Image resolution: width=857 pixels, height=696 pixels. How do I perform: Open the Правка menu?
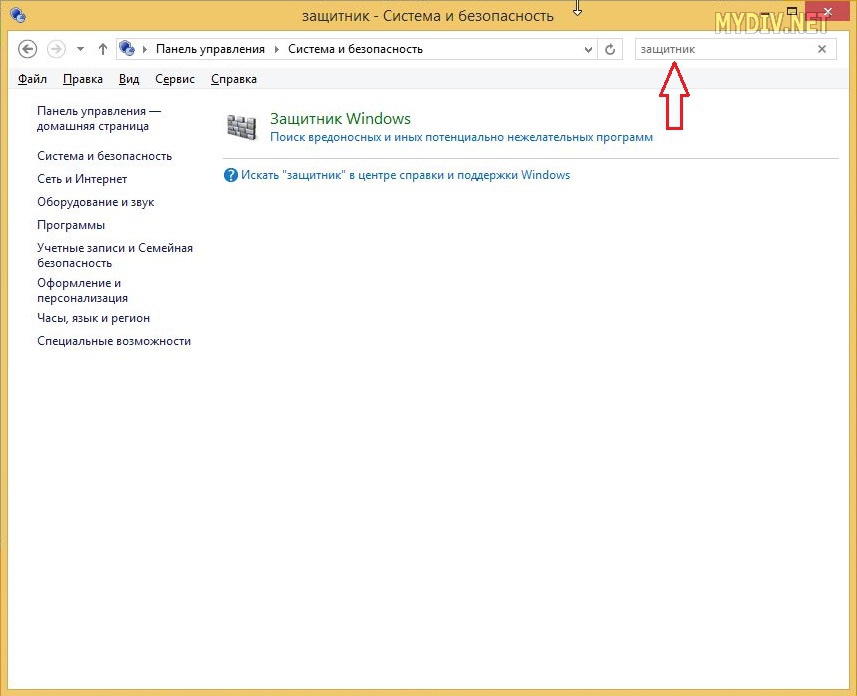[x=83, y=79]
